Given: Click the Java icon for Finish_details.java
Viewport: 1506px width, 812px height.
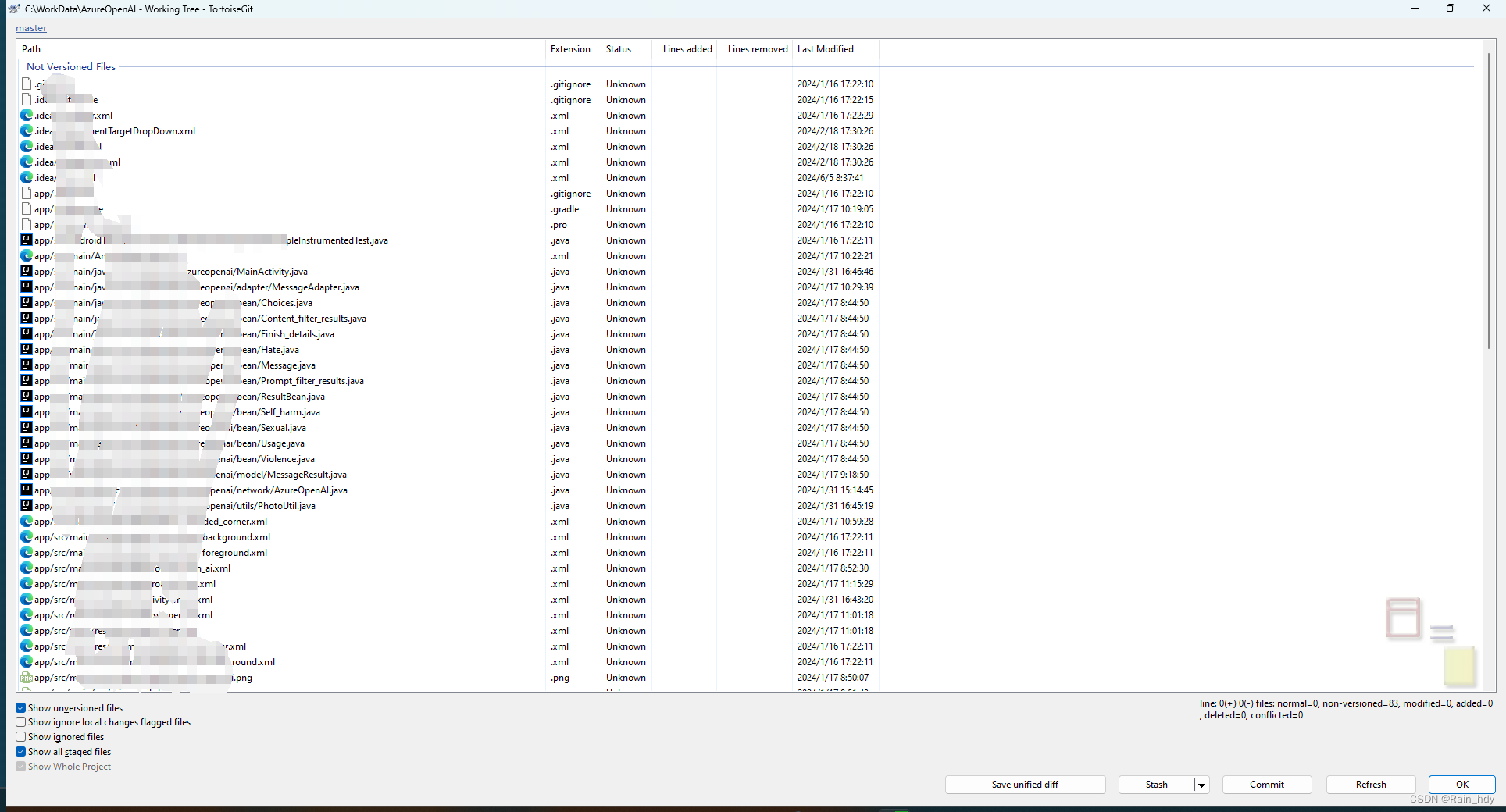Looking at the screenshot, I should tap(27, 334).
